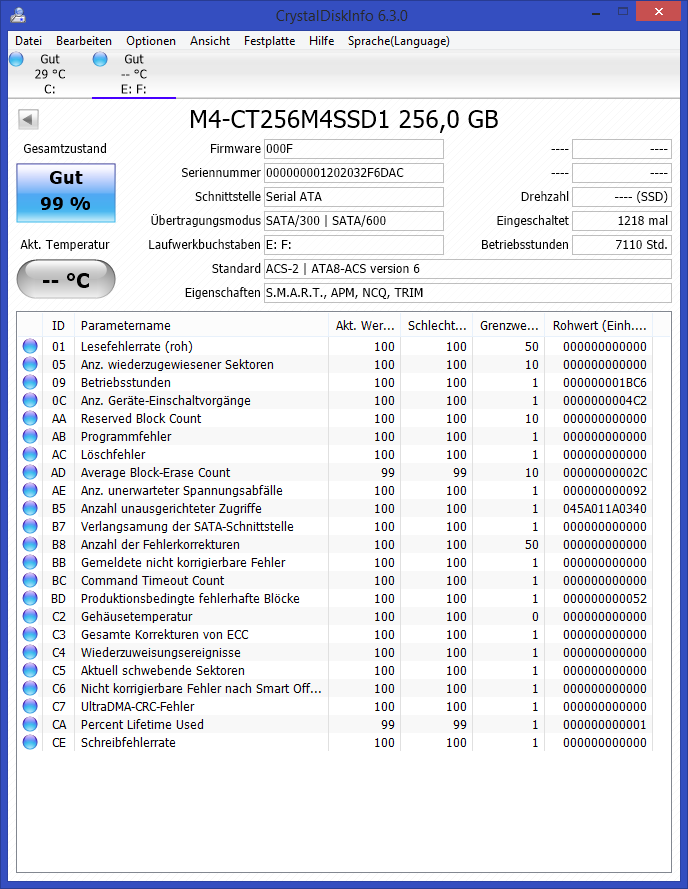Click status icon for Command Timeout Count
Image resolution: width=688 pixels, height=889 pixels.
pyautogui.click(x=30, y=580)
